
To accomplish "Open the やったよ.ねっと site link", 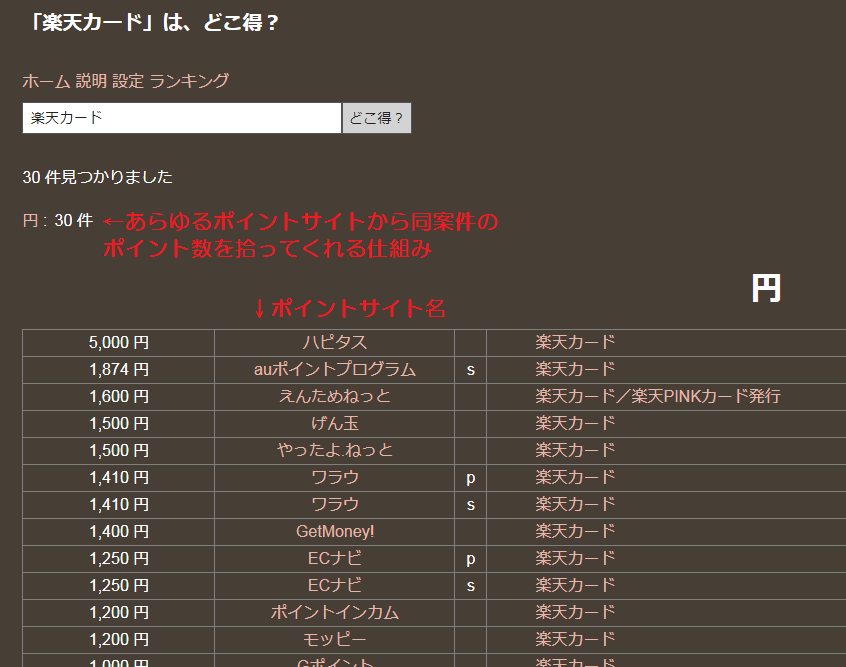I will click(x=335, y=451).
